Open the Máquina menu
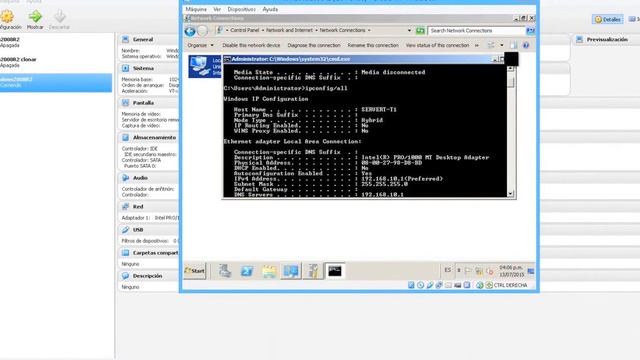Image resolution: width=640 pixels, height=360 pixels. (196, 9)
